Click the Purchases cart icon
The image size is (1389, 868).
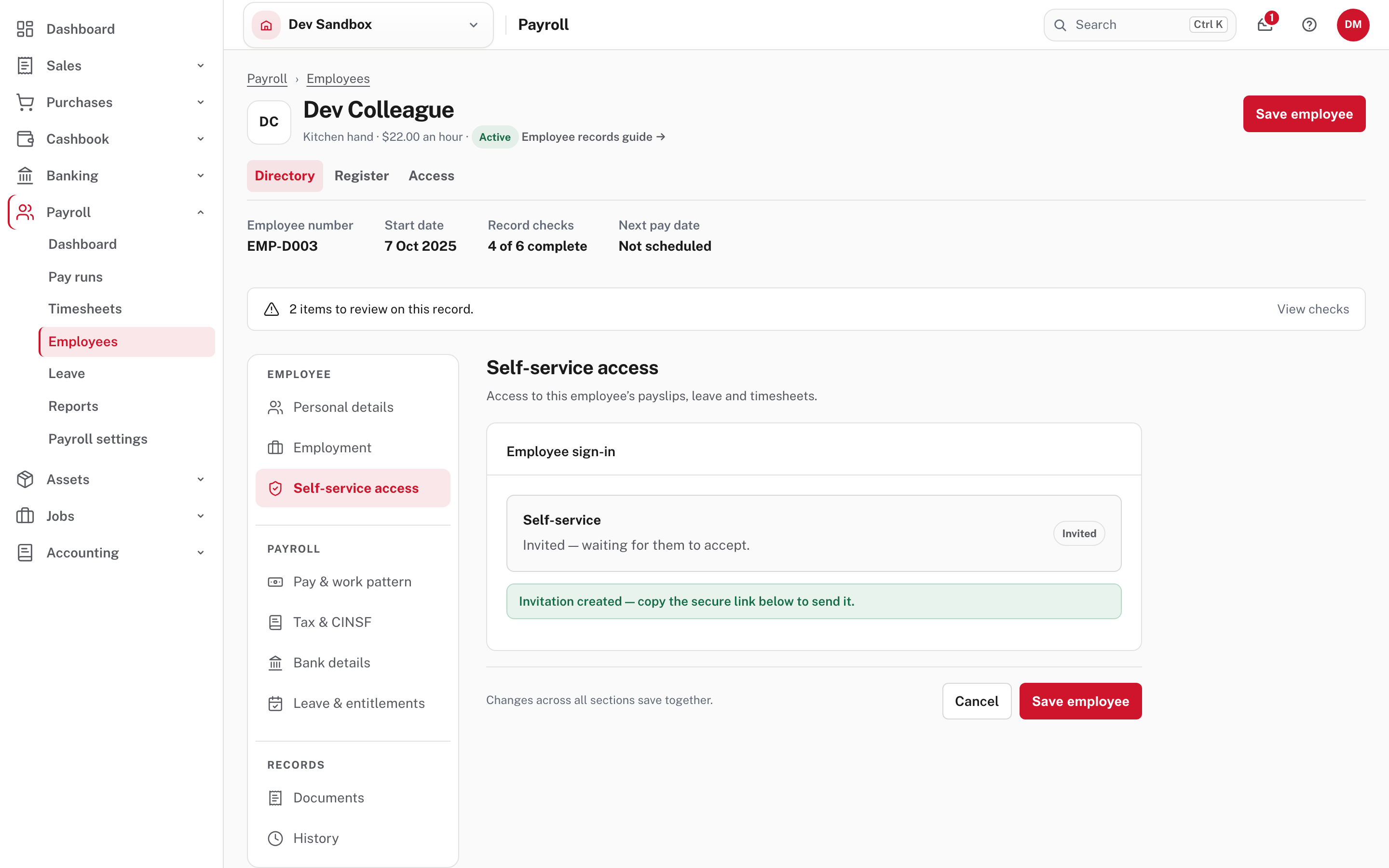click(x=25, y=102)
